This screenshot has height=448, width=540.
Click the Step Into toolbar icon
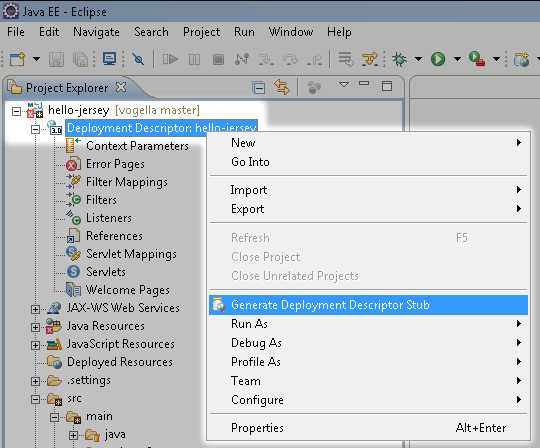(x=266, y=60)
